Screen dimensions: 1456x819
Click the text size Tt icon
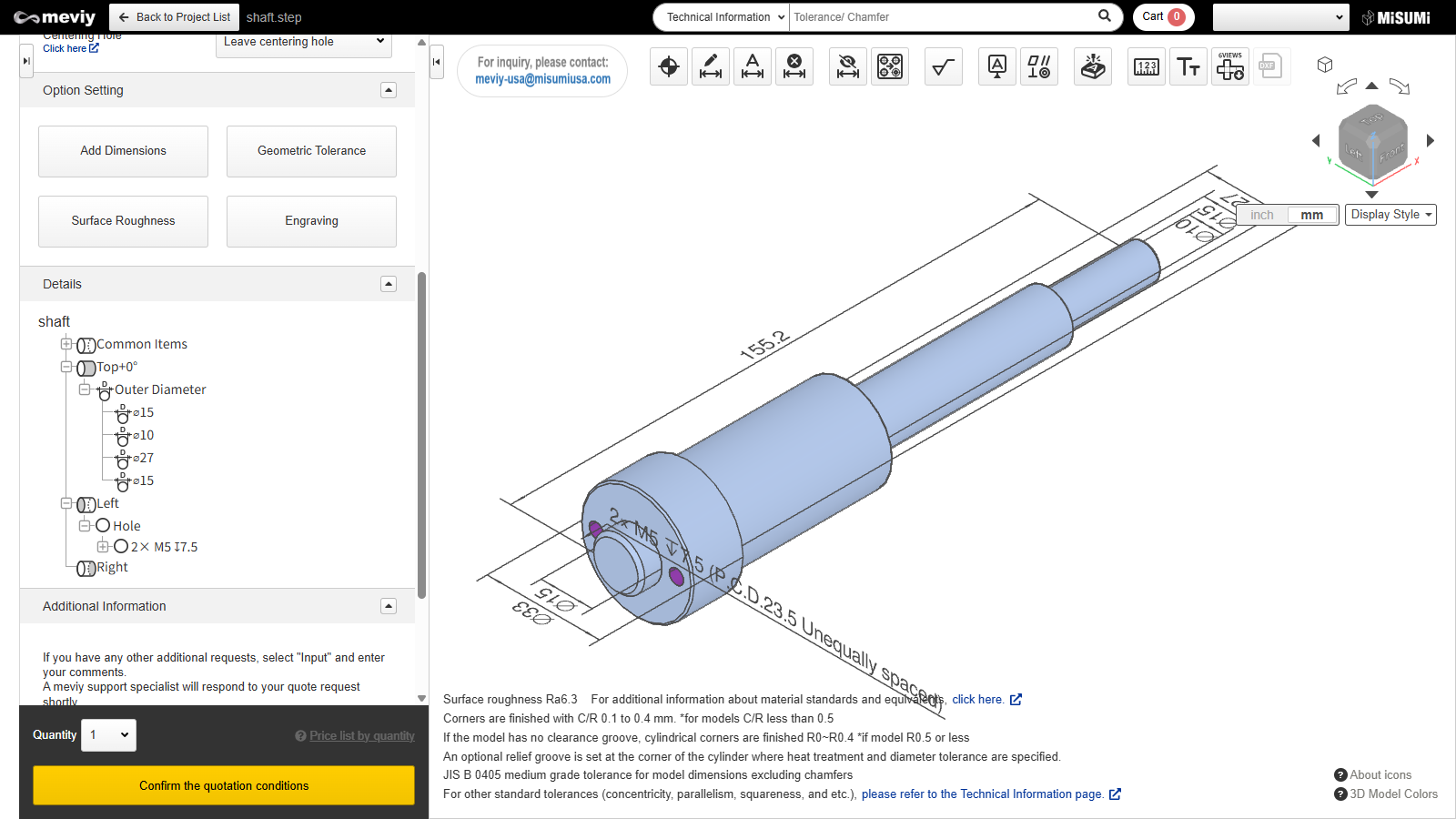[1188, 67]
